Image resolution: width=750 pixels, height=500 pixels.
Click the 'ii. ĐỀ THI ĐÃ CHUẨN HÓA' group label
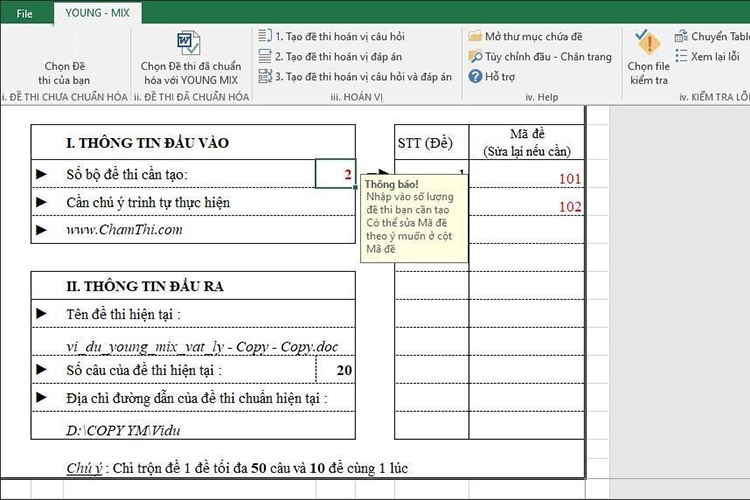191,97
